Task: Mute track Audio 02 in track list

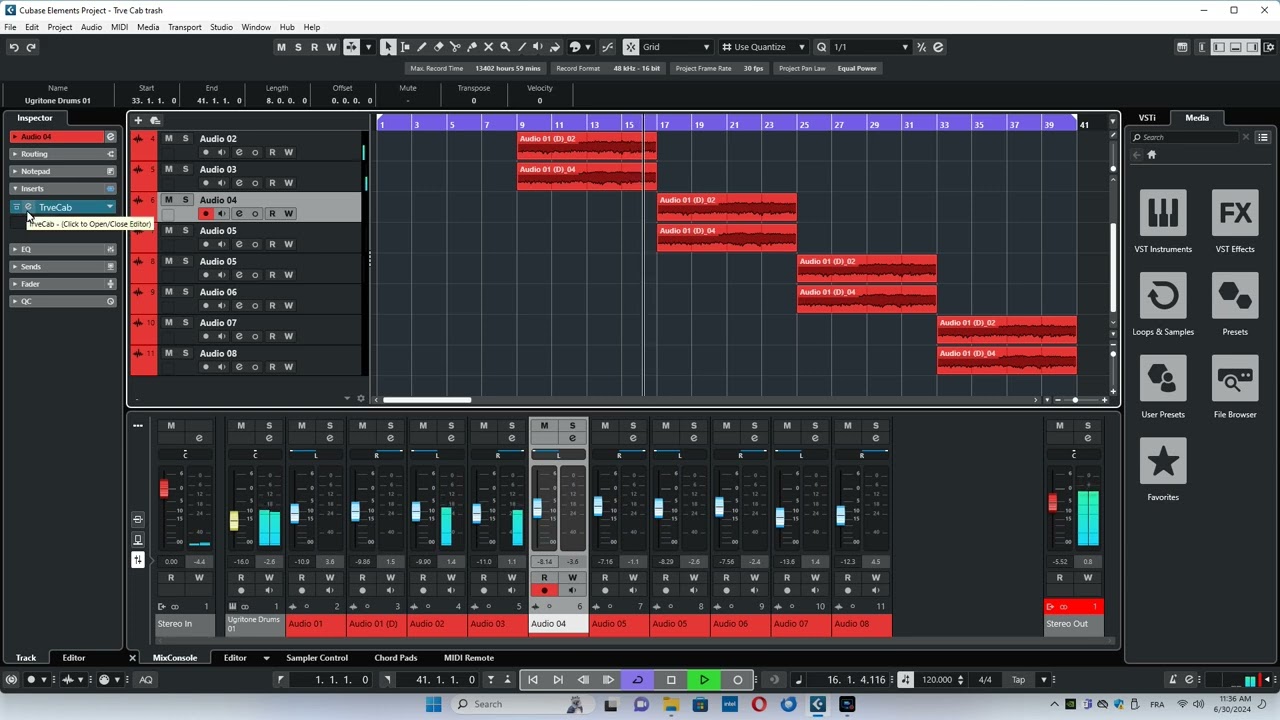Action: (x=168, y=139)
